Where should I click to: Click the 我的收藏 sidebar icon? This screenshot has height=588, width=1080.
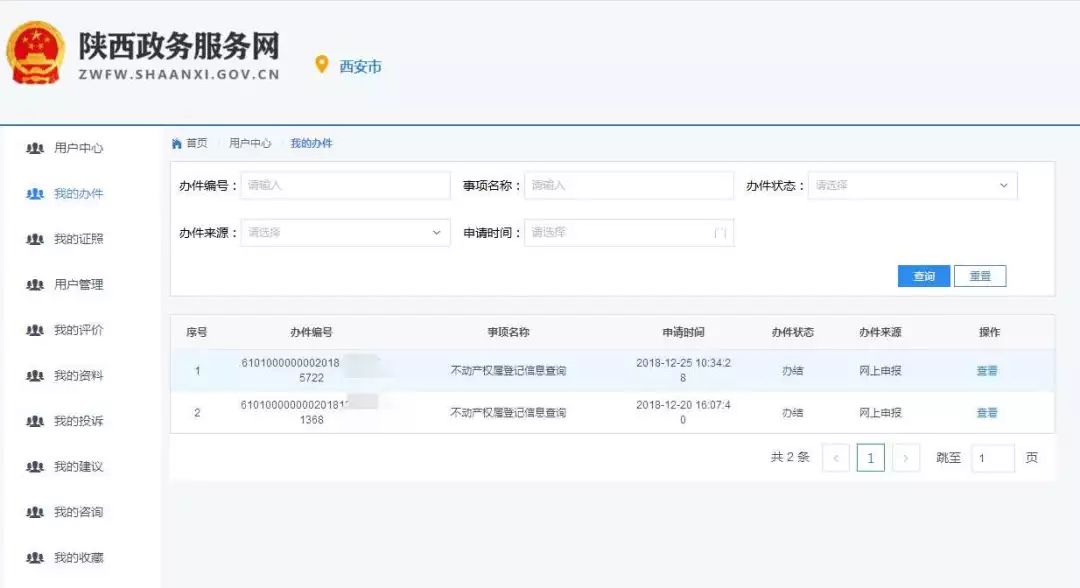[x=35, y=558]
